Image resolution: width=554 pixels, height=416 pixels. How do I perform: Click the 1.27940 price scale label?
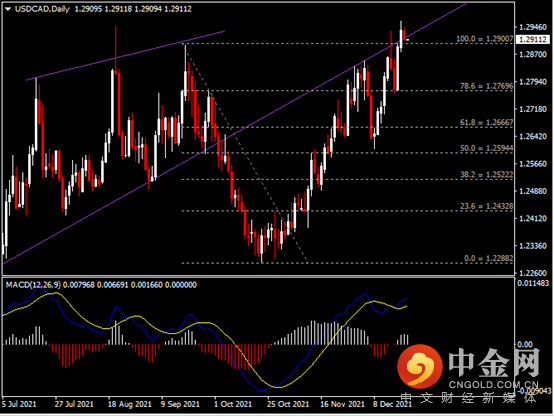(533, 82)
